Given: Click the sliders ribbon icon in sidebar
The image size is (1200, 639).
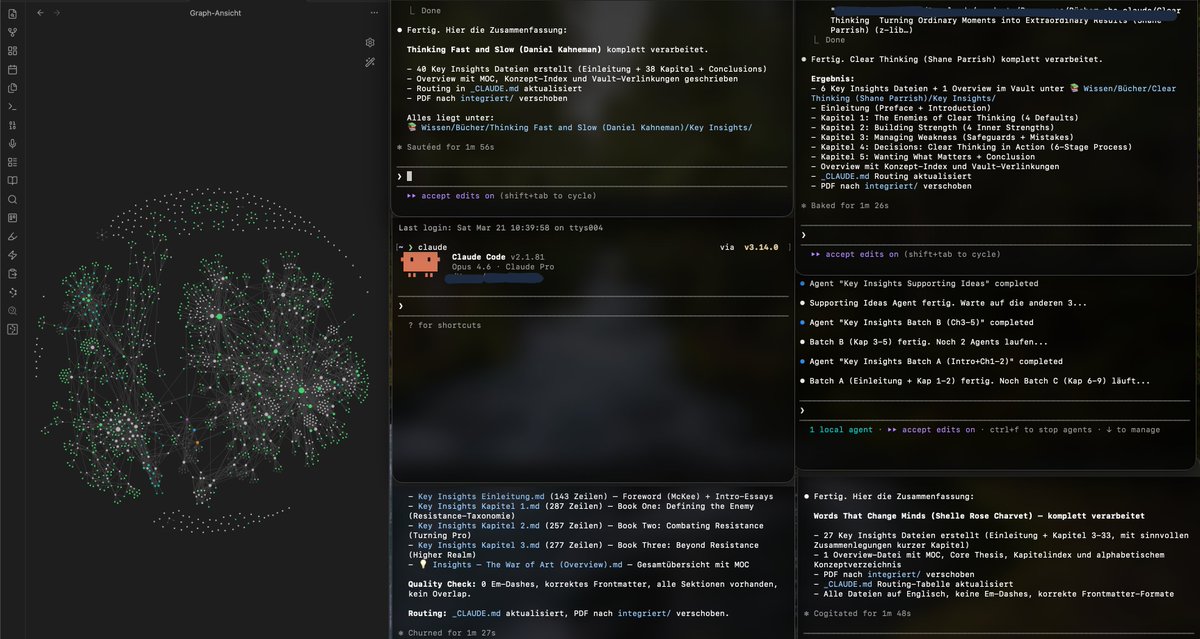Looking at the screenshot, I should tap(12, 125).
